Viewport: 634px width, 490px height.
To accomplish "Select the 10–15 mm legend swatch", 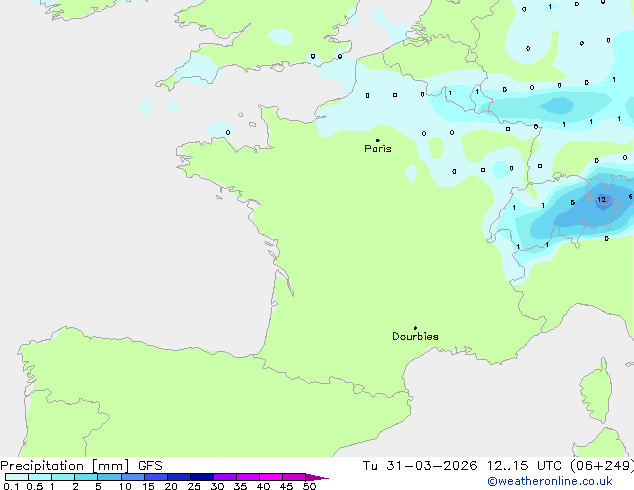I will pyautogui.click(x=133, y=477).
